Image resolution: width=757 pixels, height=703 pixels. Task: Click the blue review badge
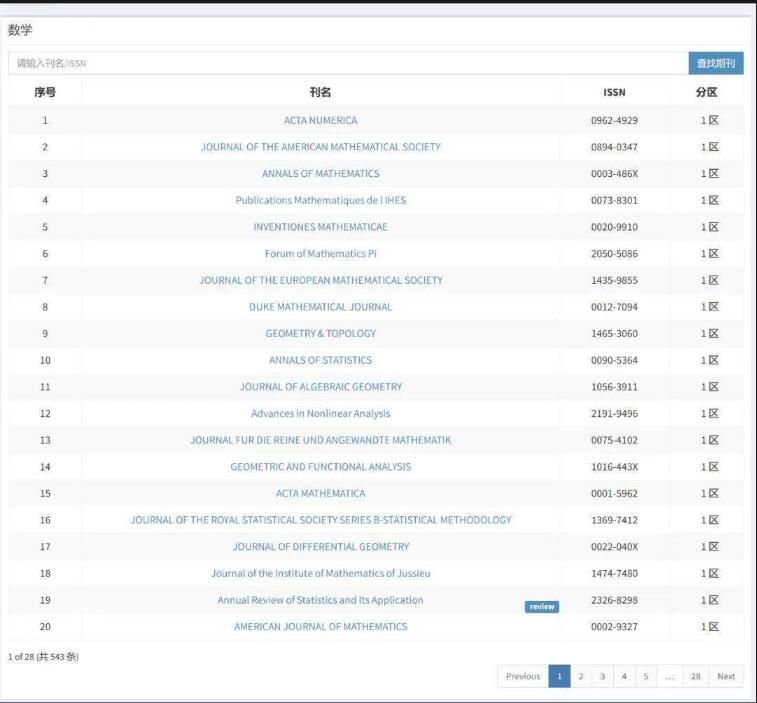tap(541, 607)
